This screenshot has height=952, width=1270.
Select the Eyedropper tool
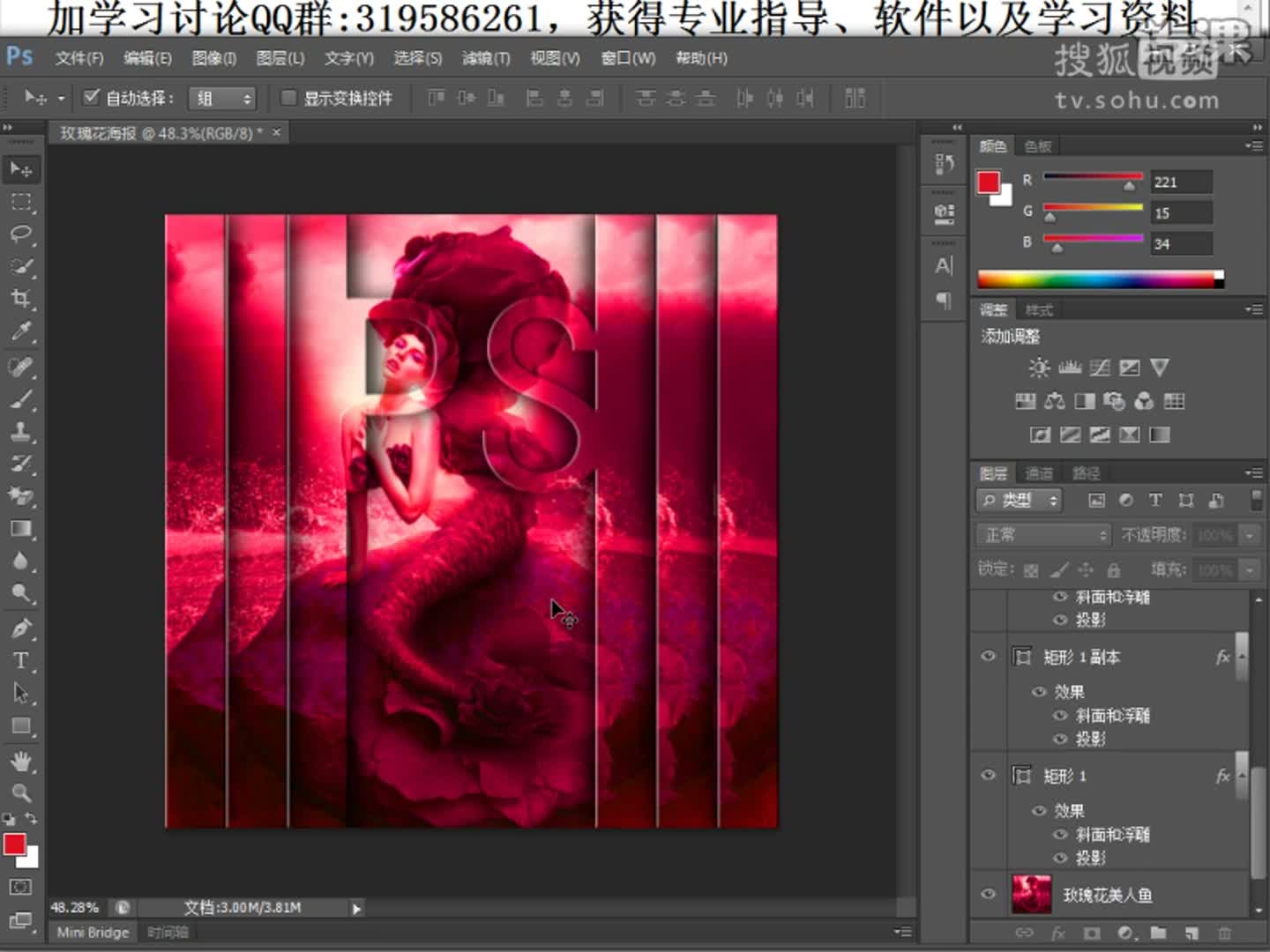(x=20, y=331)
